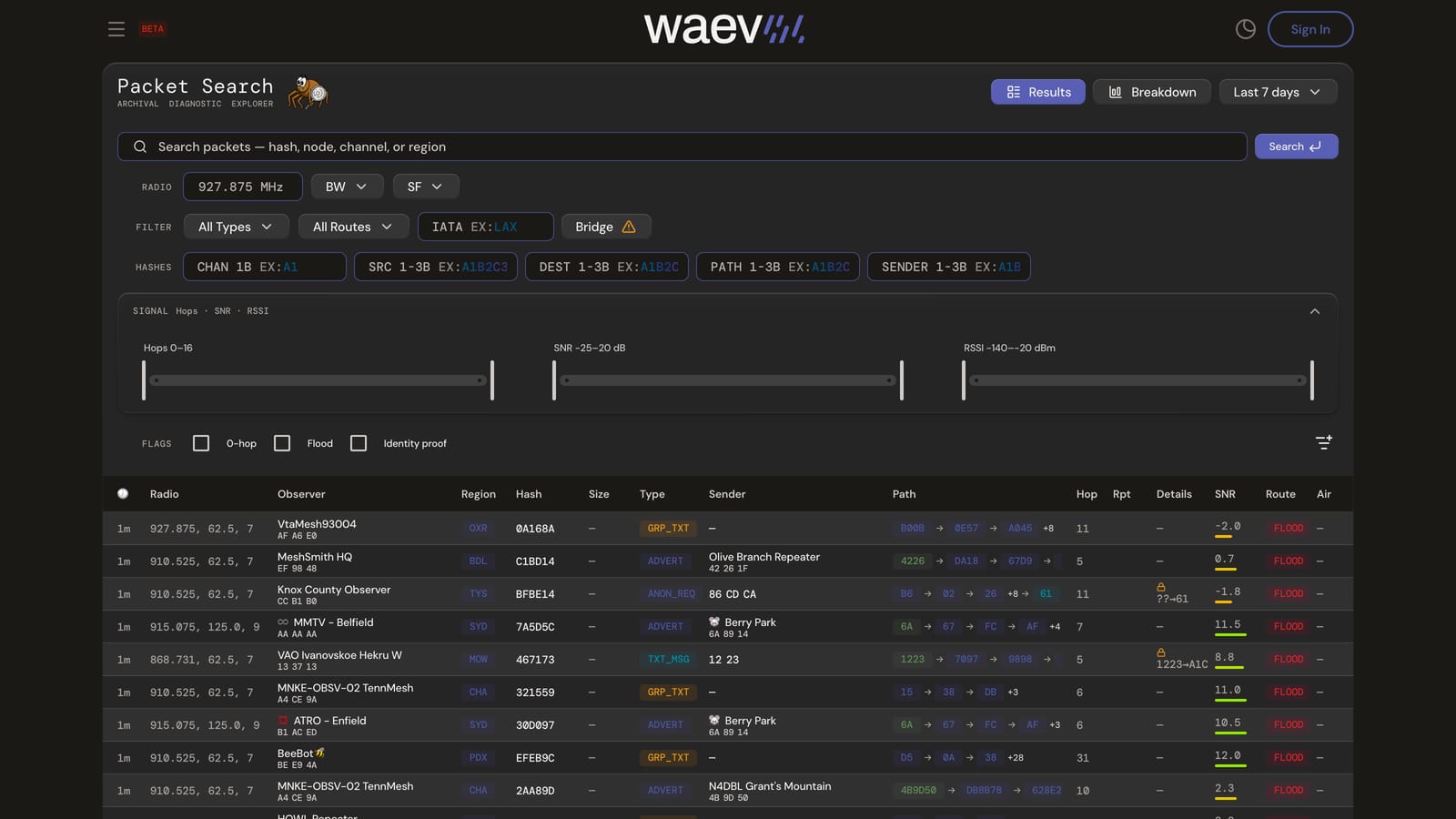Sort by Sender column header

pos(727,494)
